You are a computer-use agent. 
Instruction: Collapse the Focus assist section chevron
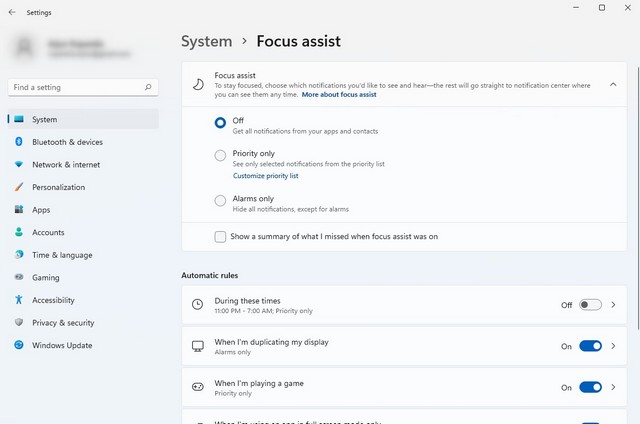coord(613,85)
